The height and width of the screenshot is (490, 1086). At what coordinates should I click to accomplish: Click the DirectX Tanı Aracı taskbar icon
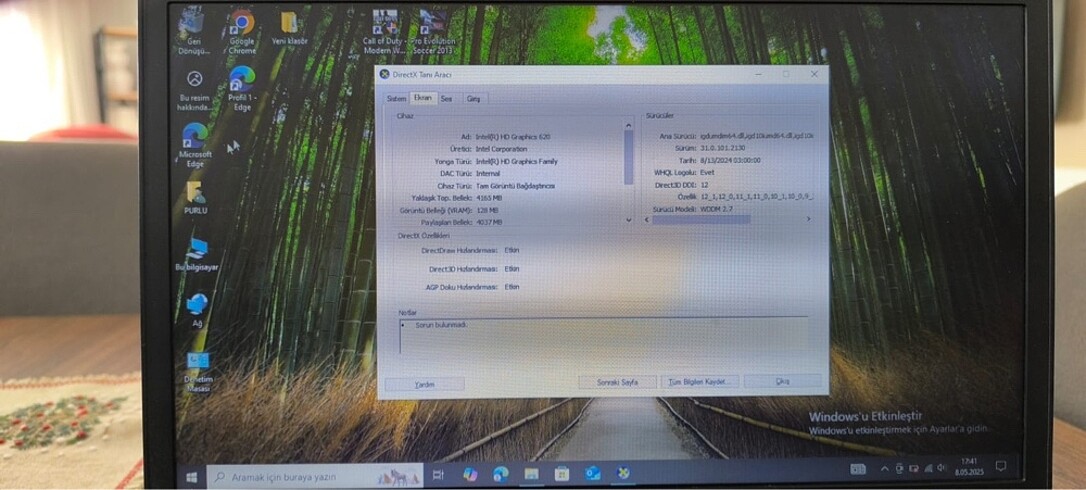[623, 473]
